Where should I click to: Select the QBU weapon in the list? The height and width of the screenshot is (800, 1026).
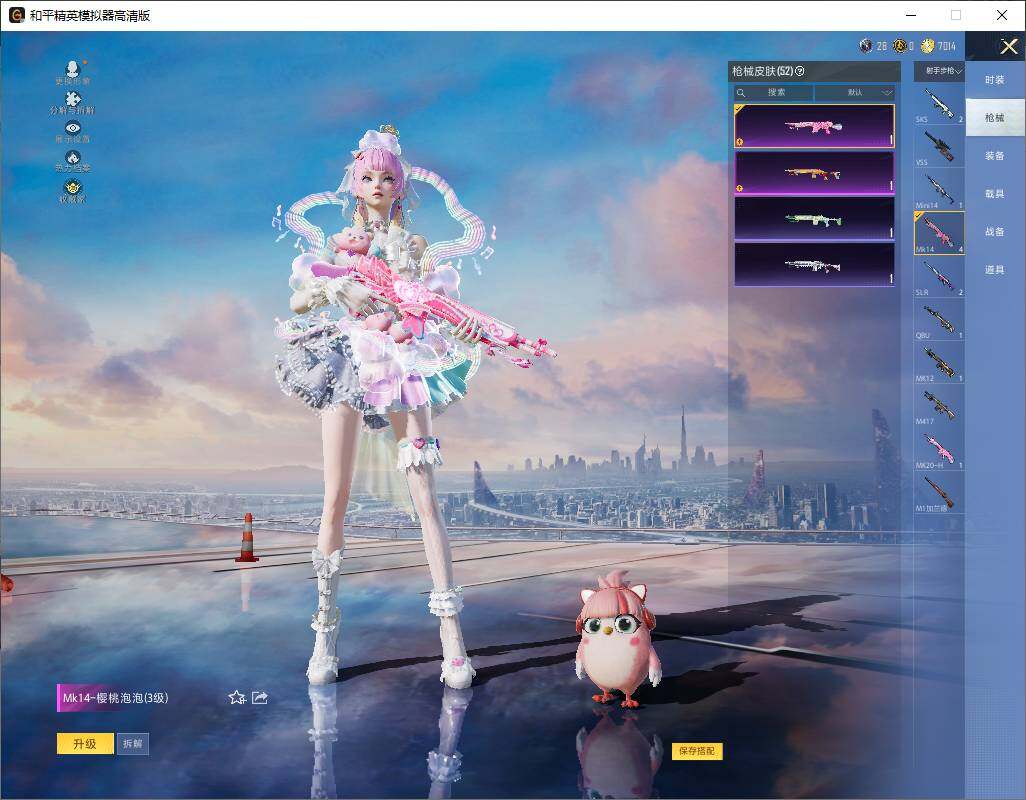click(939, 320)
